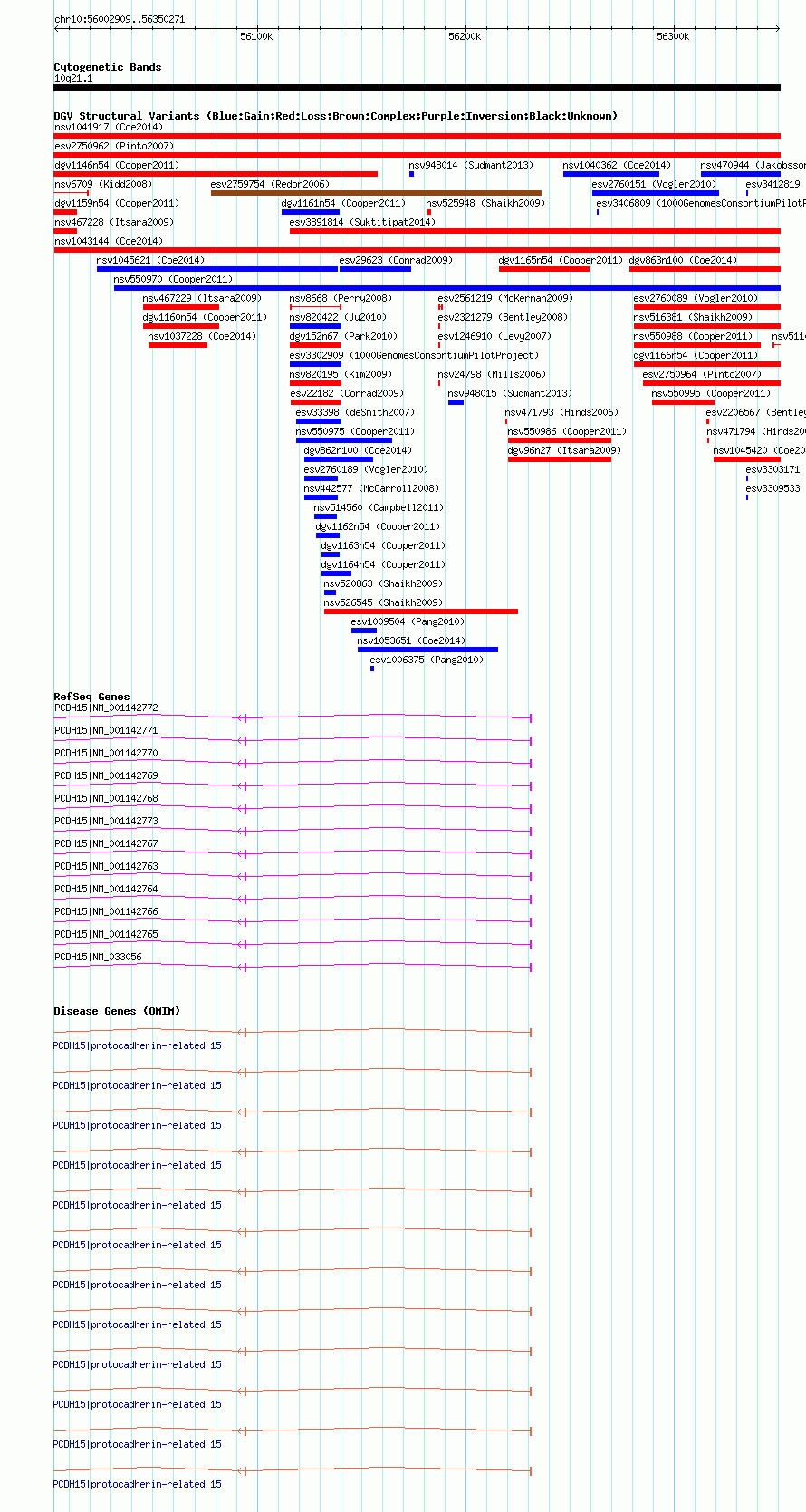Click PCDH15|NM_001142773 RefSeq transcript label
Viewport: 806px width, 1512px height.
pyautogui.click(x=106, y=821)
